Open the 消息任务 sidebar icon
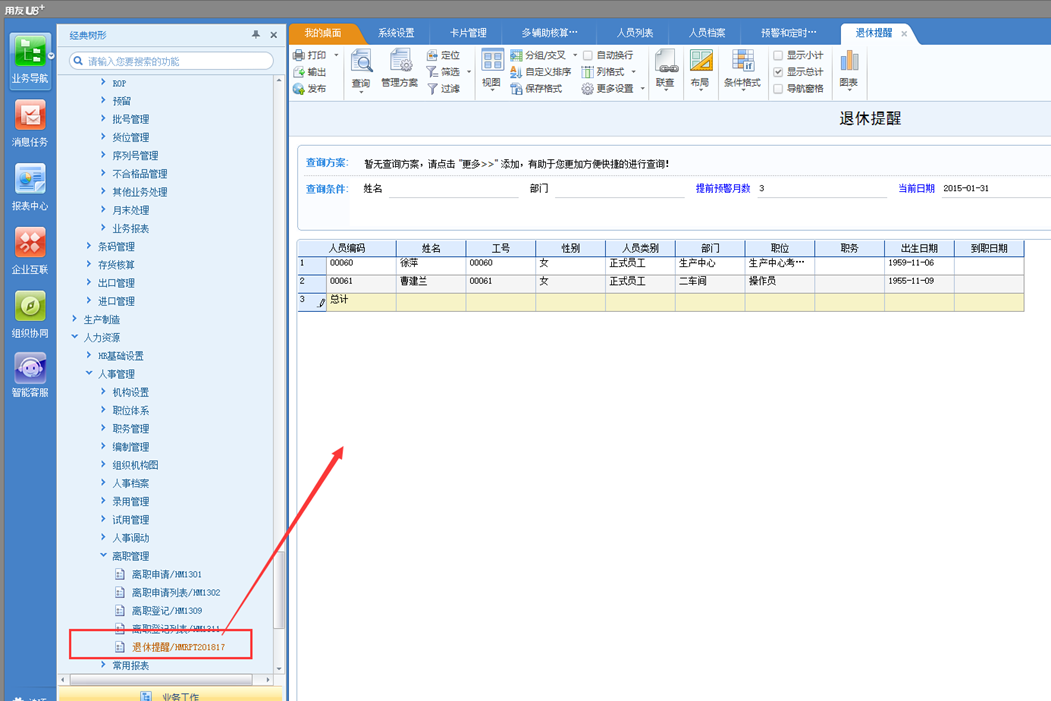Screen dimensions: 1051x701 (x=29, y=115)
